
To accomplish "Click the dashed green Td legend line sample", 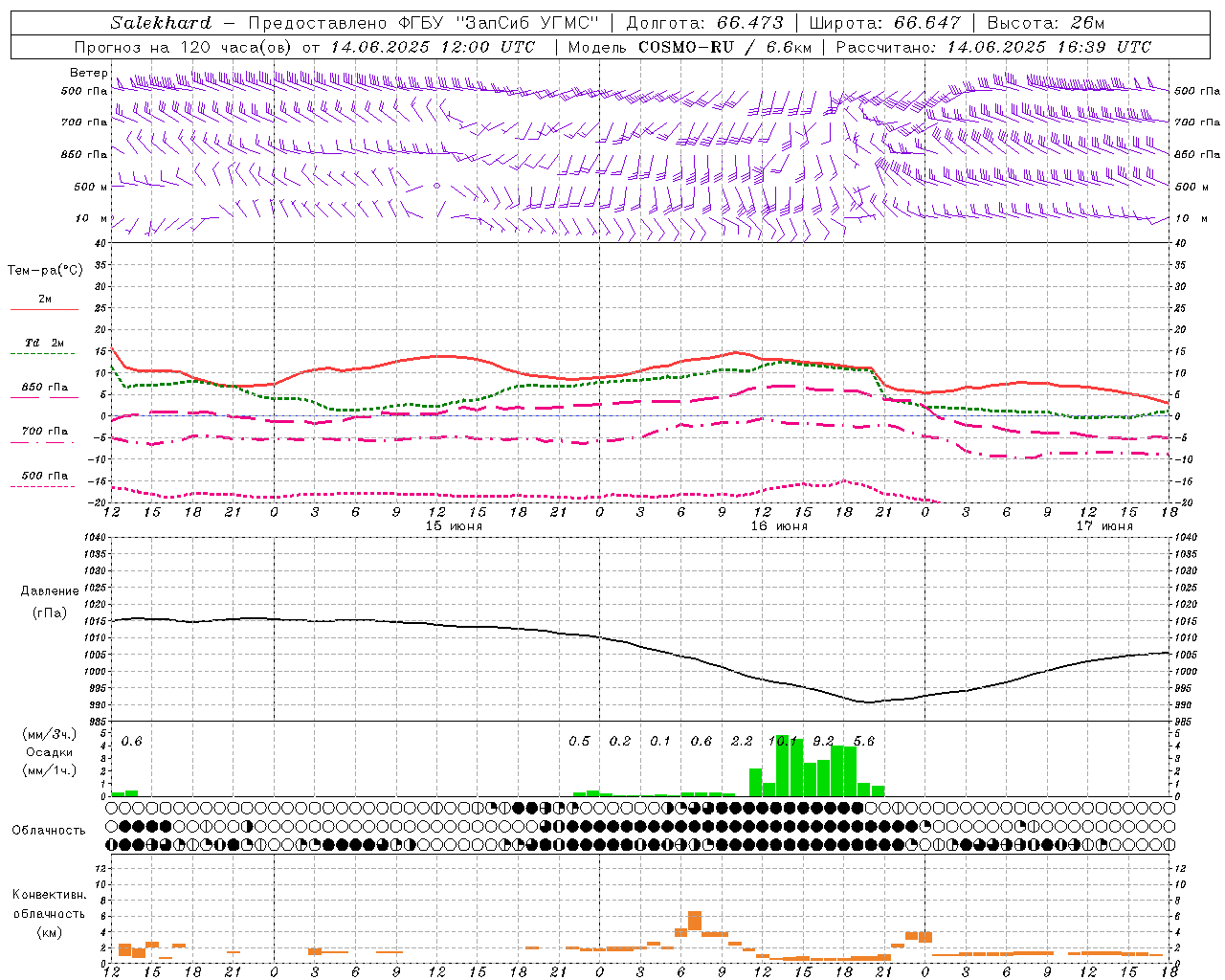I will click(43, 354).
